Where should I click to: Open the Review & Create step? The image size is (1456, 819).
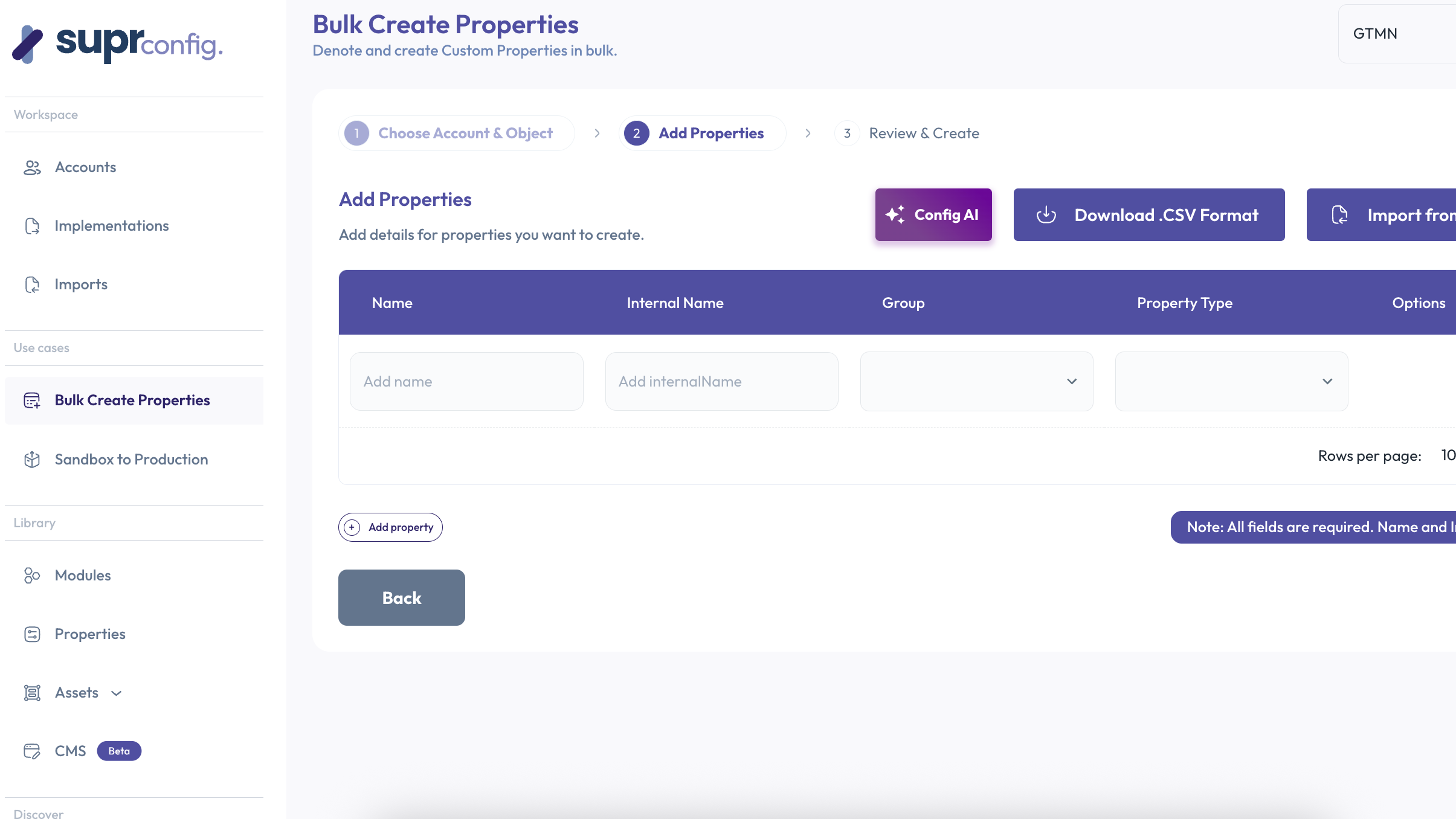pyautogui.click(x=923, y=133)
